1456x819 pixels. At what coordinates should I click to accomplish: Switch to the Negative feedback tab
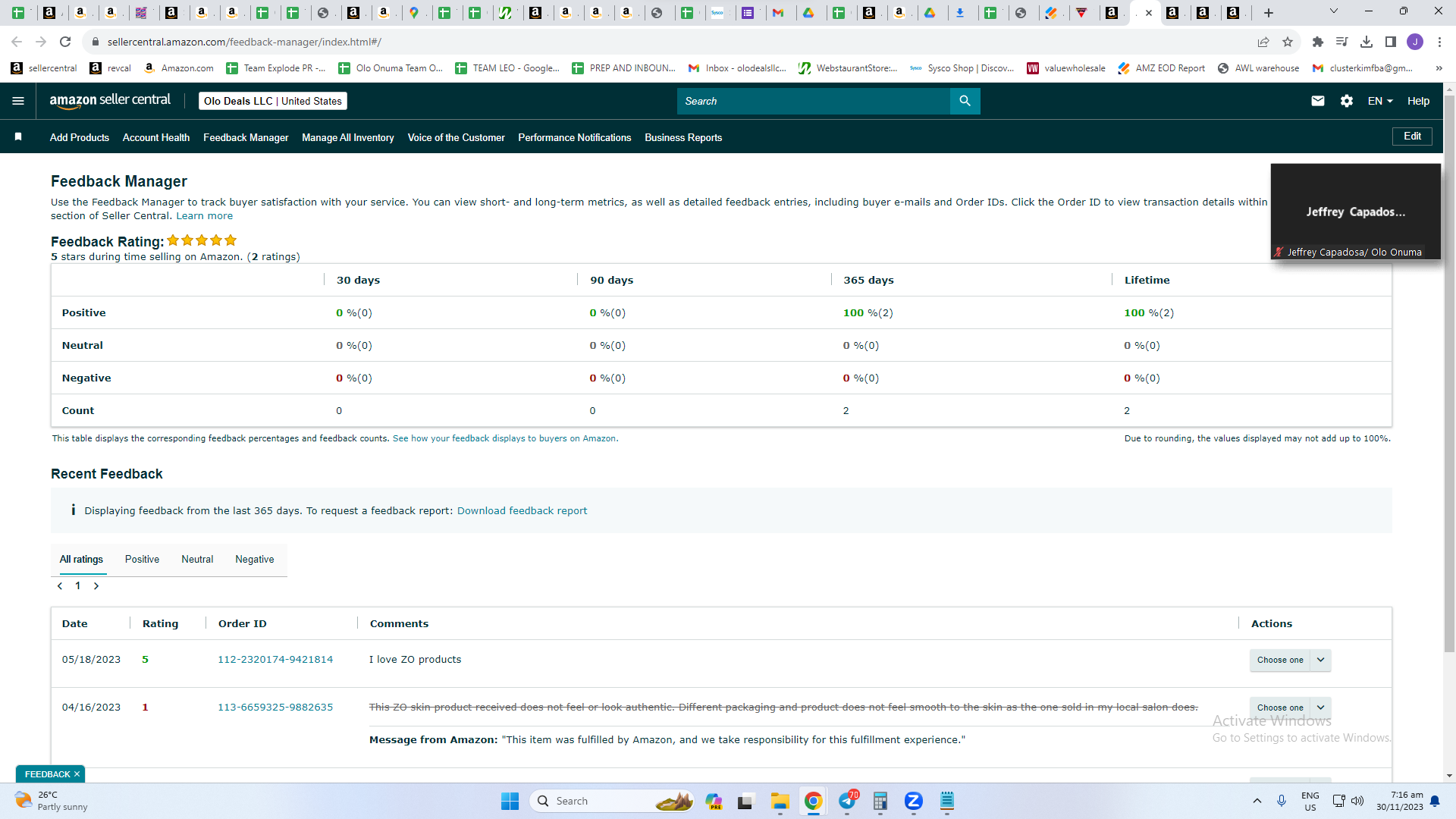coord(255,560)
